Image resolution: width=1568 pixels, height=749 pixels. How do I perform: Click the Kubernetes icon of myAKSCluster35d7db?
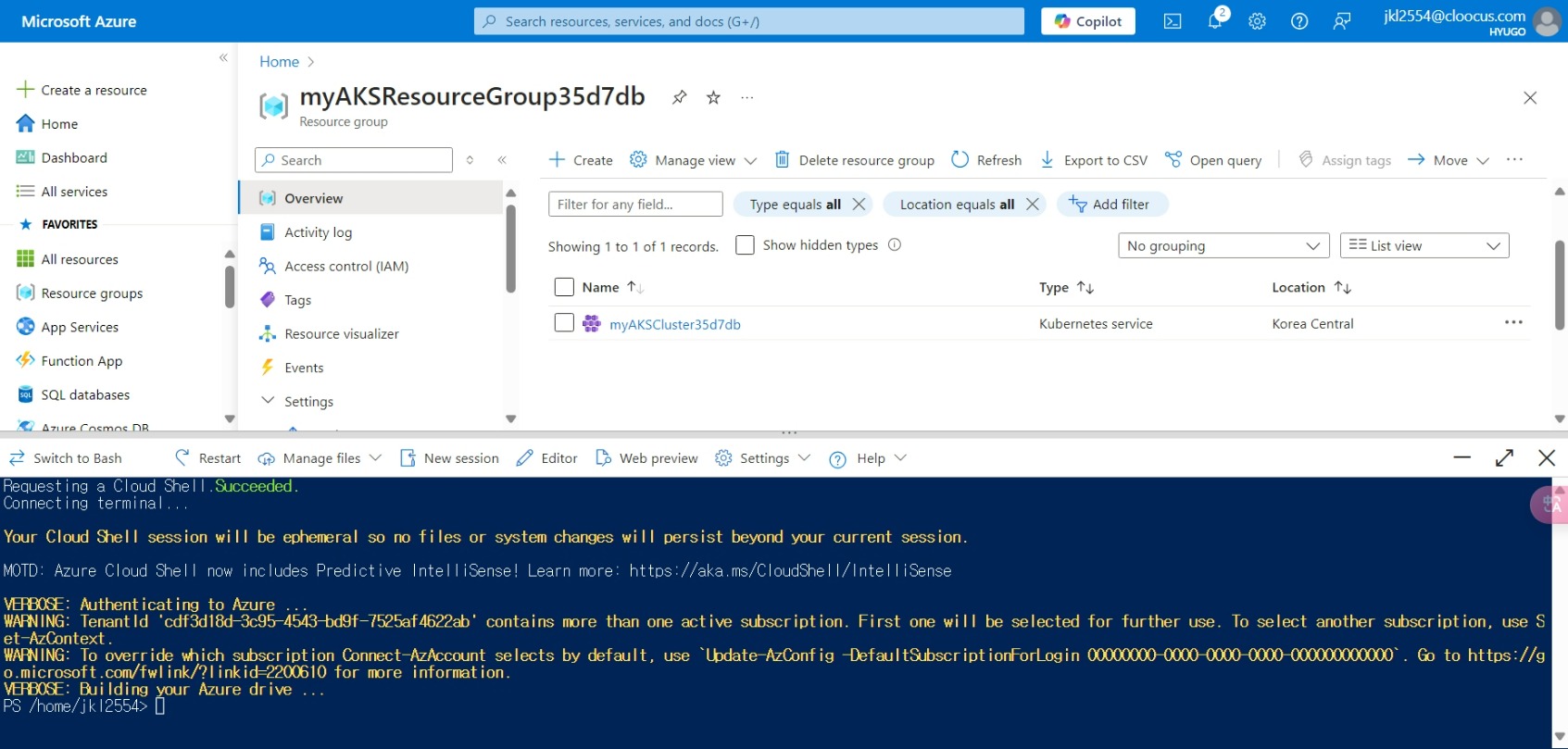pyautogui.click(x=592, y=323)
